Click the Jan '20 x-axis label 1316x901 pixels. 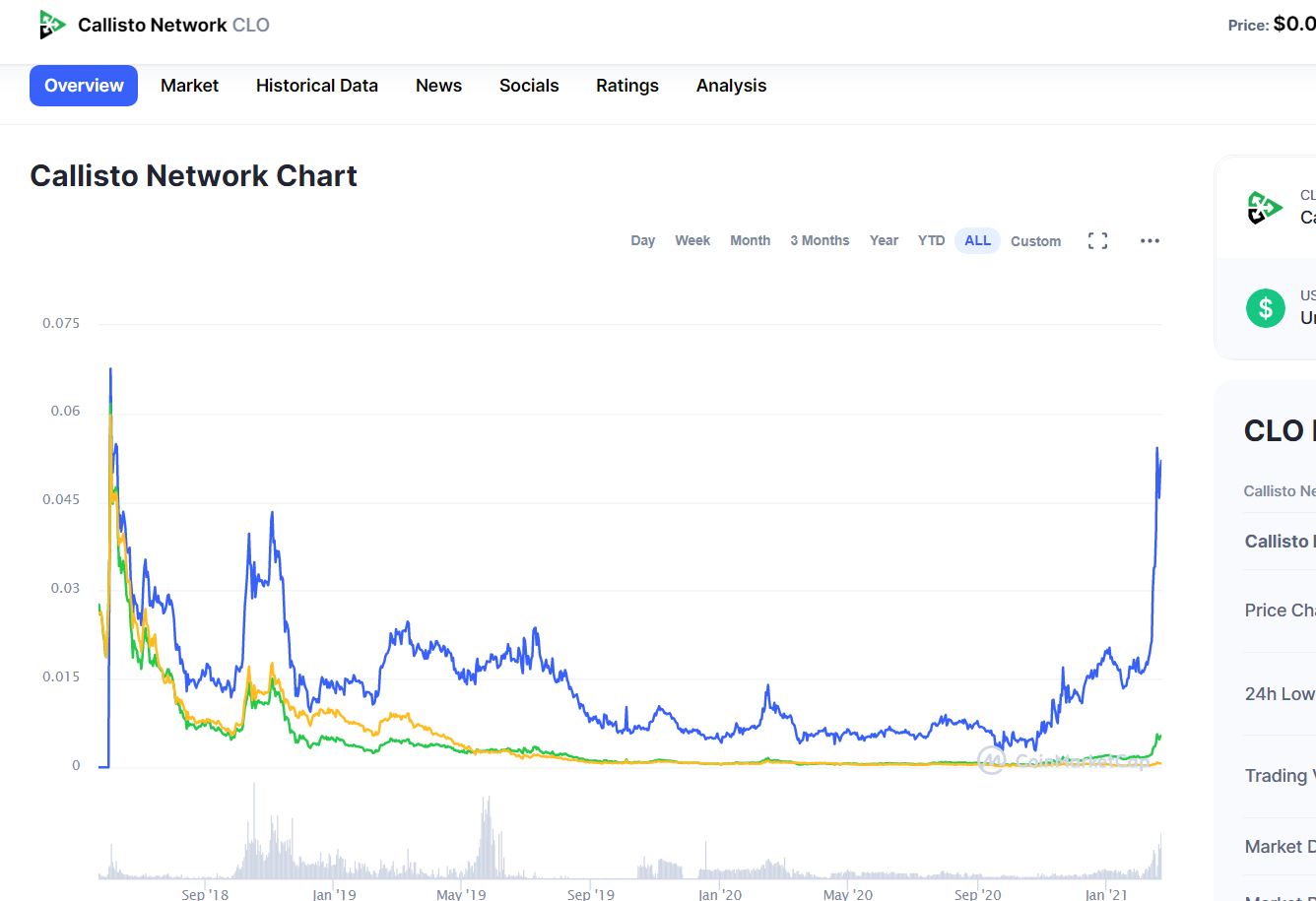pos(720,893)
